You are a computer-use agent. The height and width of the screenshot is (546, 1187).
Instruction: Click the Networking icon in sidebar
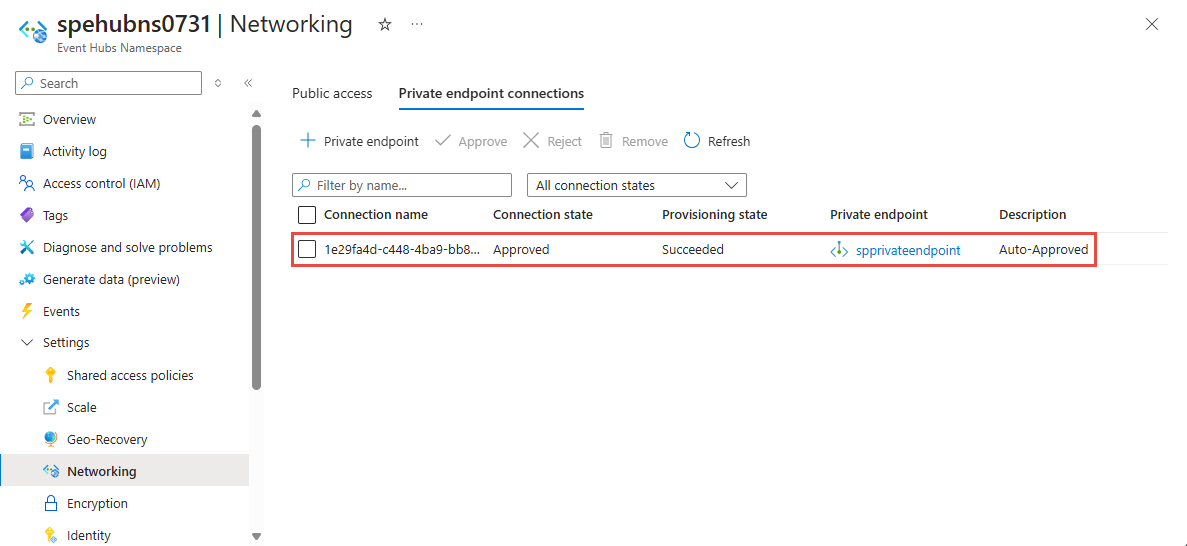pyautogui.click(x=51, y=471)
